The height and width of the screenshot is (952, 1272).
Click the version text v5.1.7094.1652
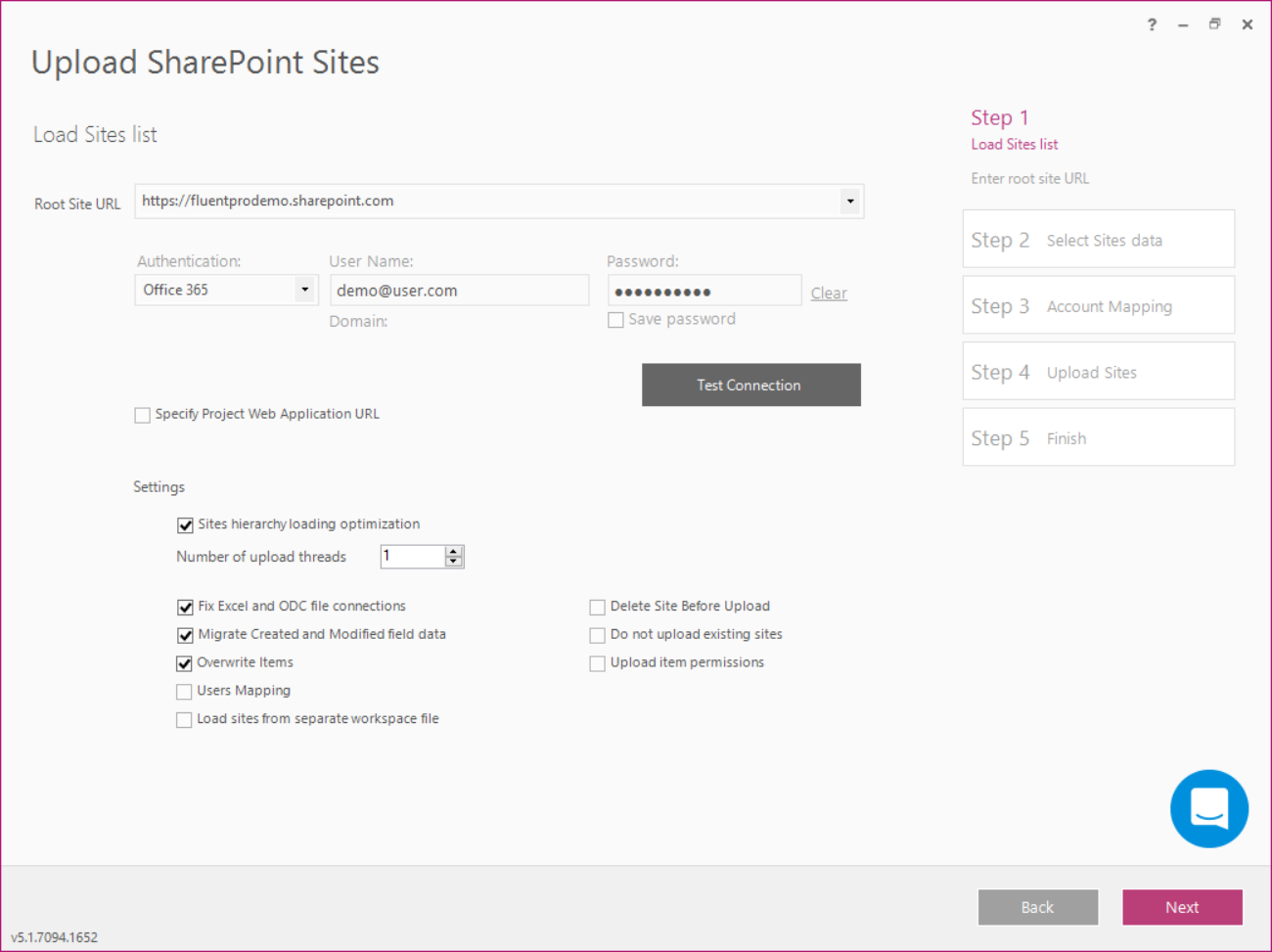point(55,937)
